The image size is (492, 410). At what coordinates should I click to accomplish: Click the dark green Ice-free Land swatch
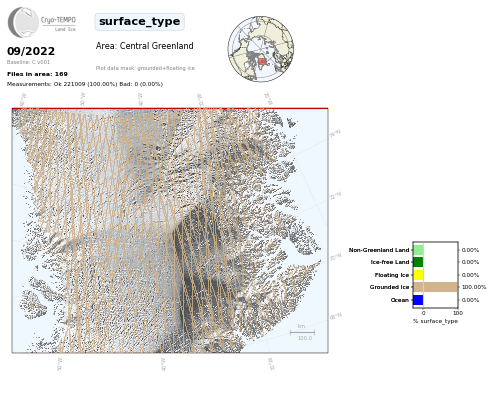tap(418, 262)
